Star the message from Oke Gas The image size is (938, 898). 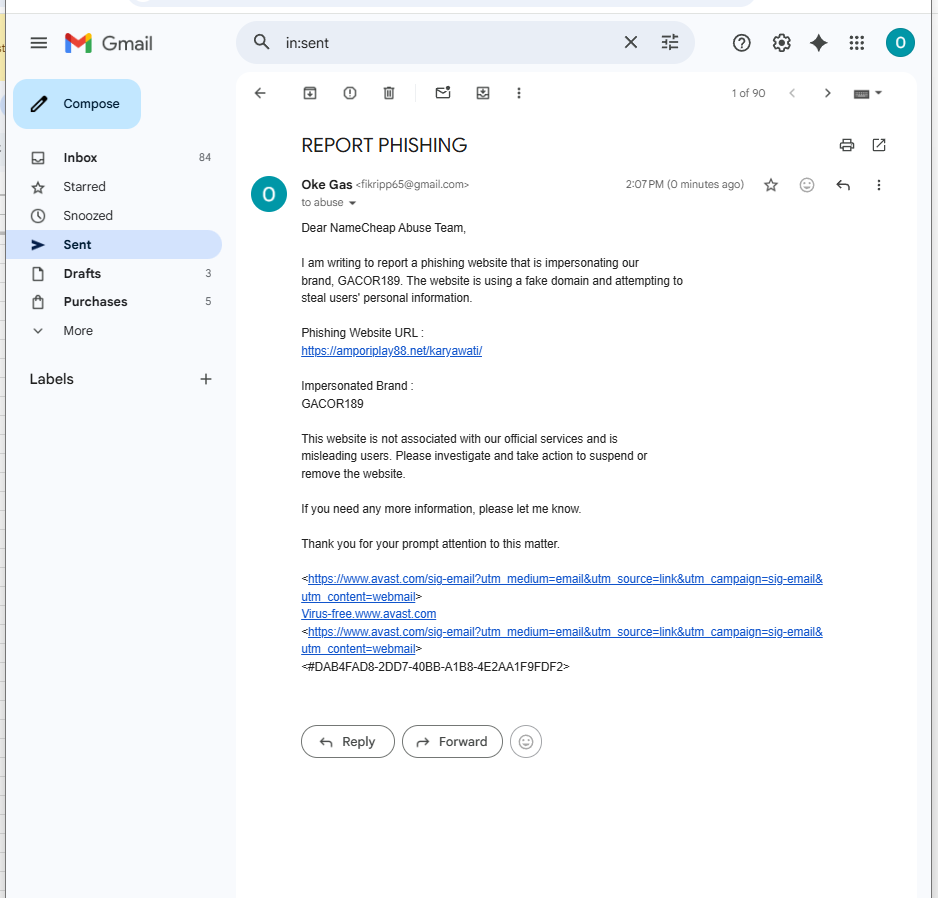pyautogui.click(x=770, y=185)
